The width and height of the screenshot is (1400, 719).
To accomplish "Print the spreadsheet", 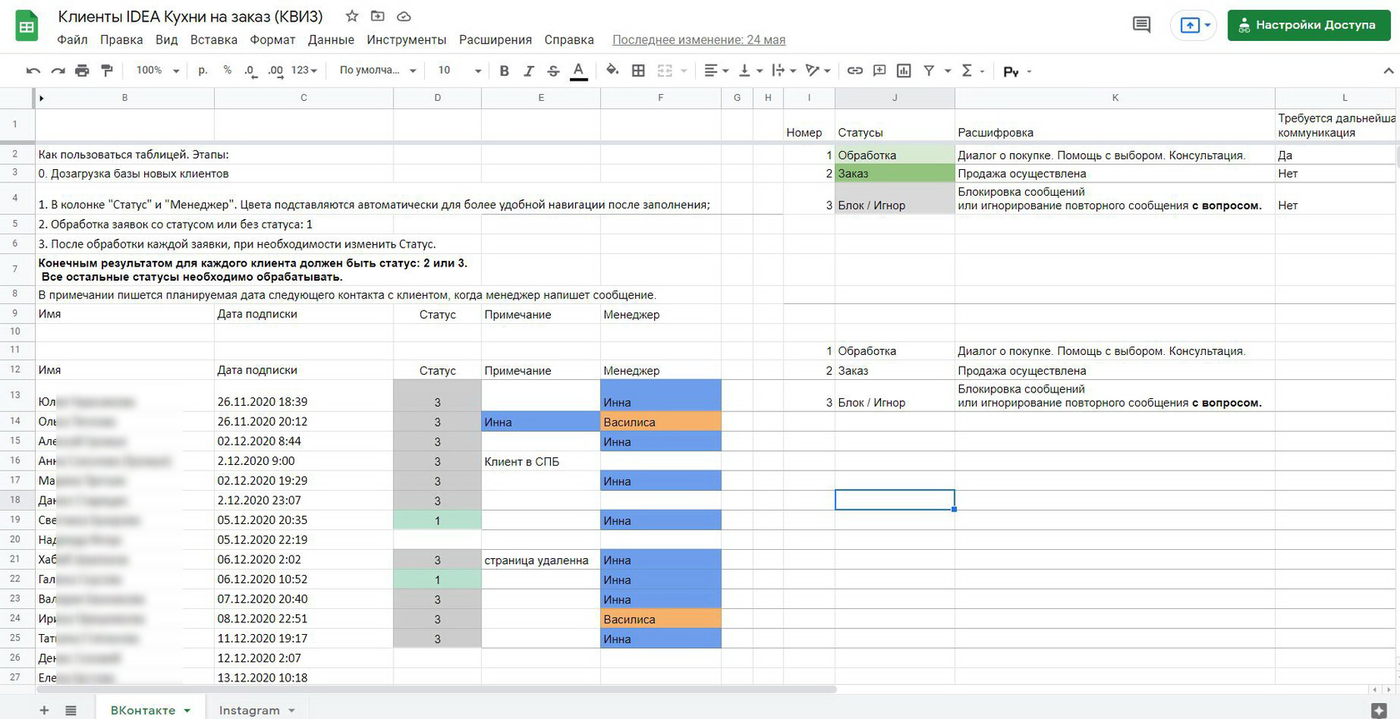I will coord(82,71).
